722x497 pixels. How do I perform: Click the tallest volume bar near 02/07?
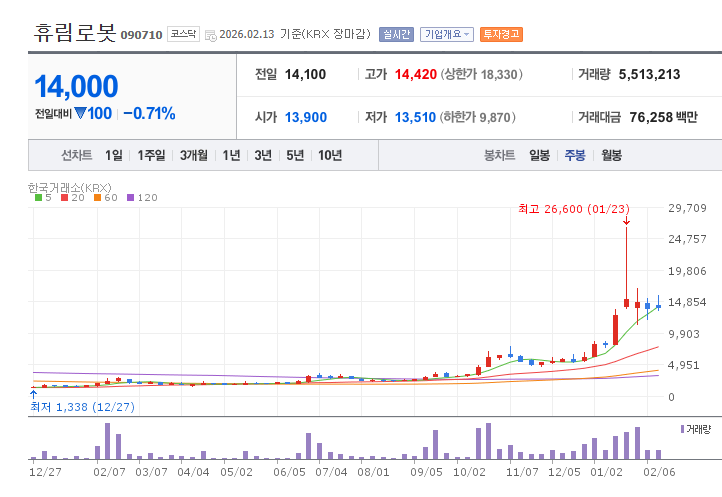[x=107, y=441]
